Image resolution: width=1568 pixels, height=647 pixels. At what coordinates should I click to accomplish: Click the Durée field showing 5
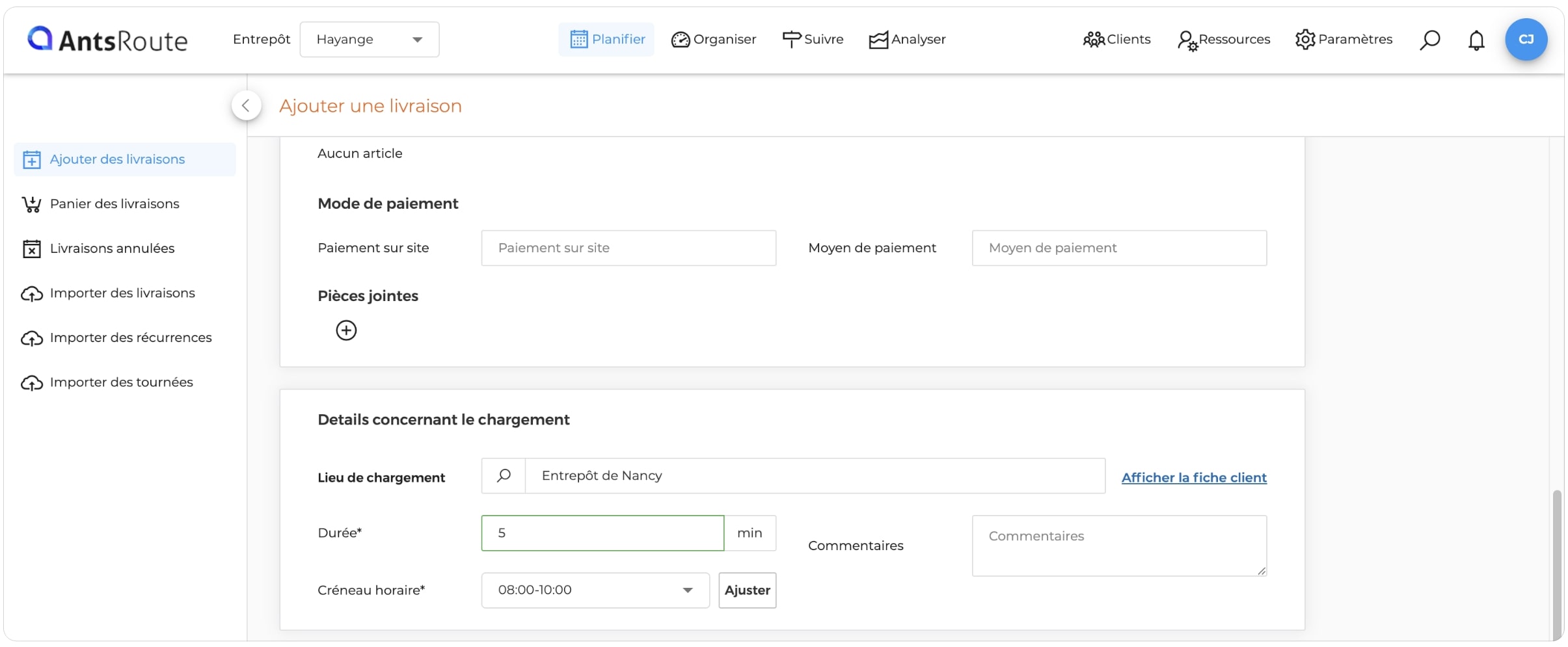pyautogui.click(x=602, y=533)
